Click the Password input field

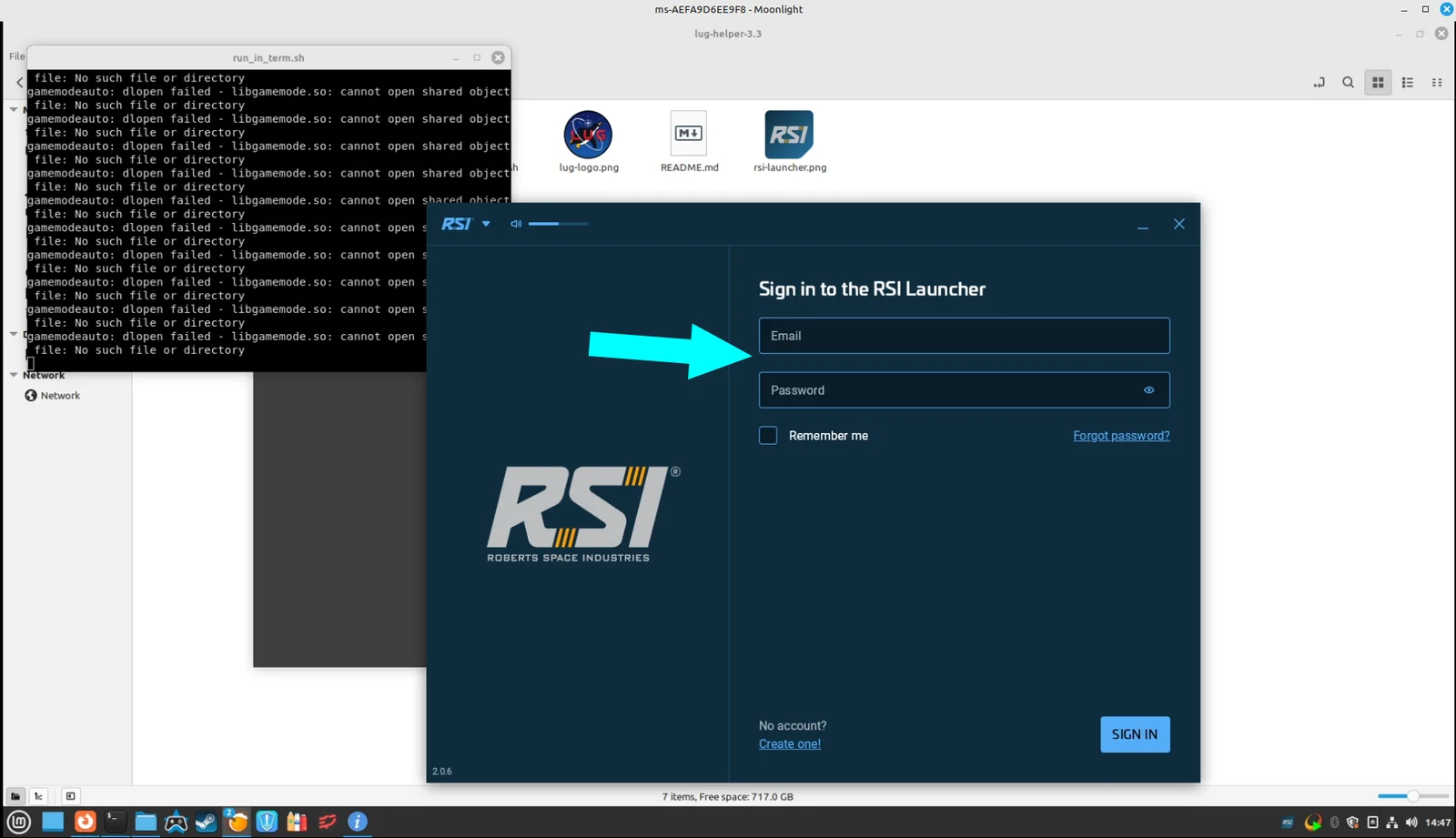pyautogui.click(x=964, y=390)
